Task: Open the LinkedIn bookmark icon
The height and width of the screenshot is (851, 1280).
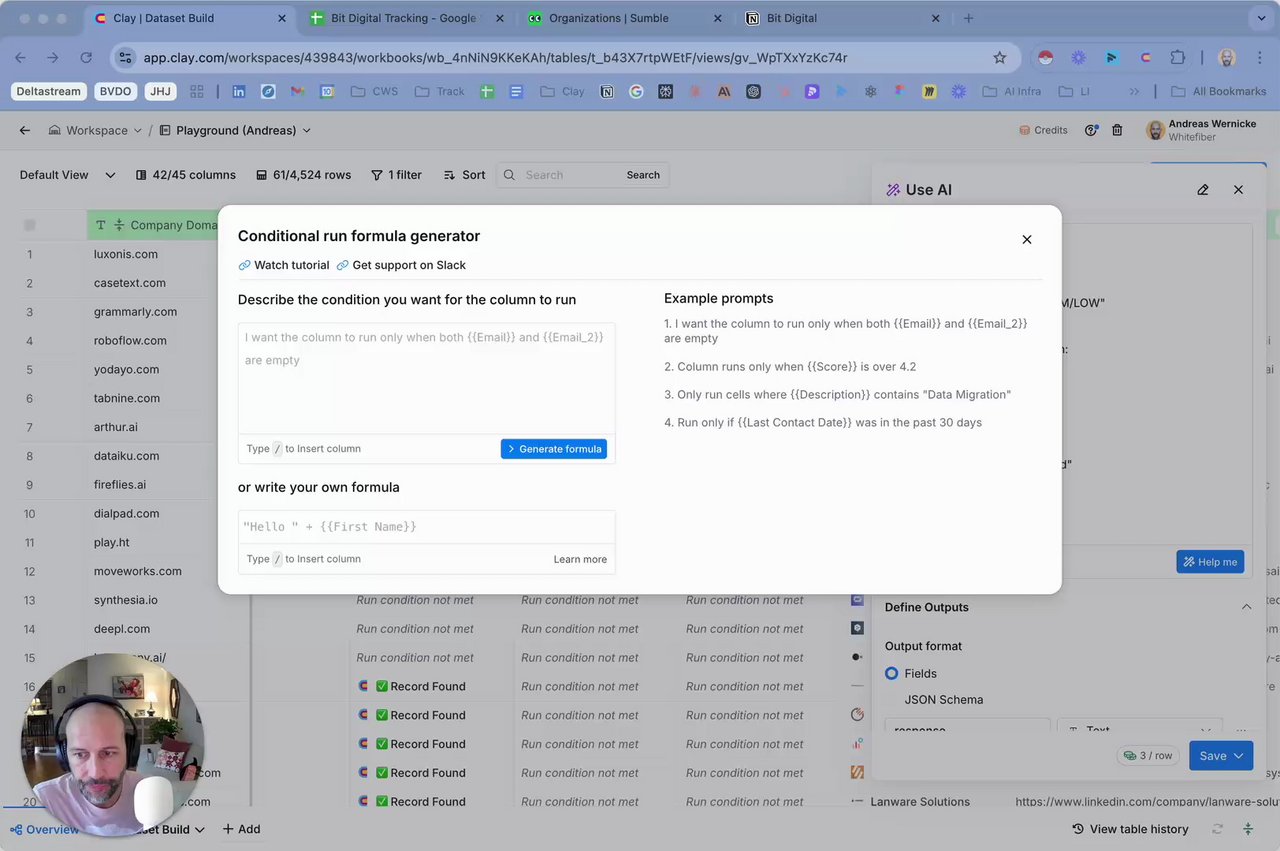Action: (x=238, y=91)
